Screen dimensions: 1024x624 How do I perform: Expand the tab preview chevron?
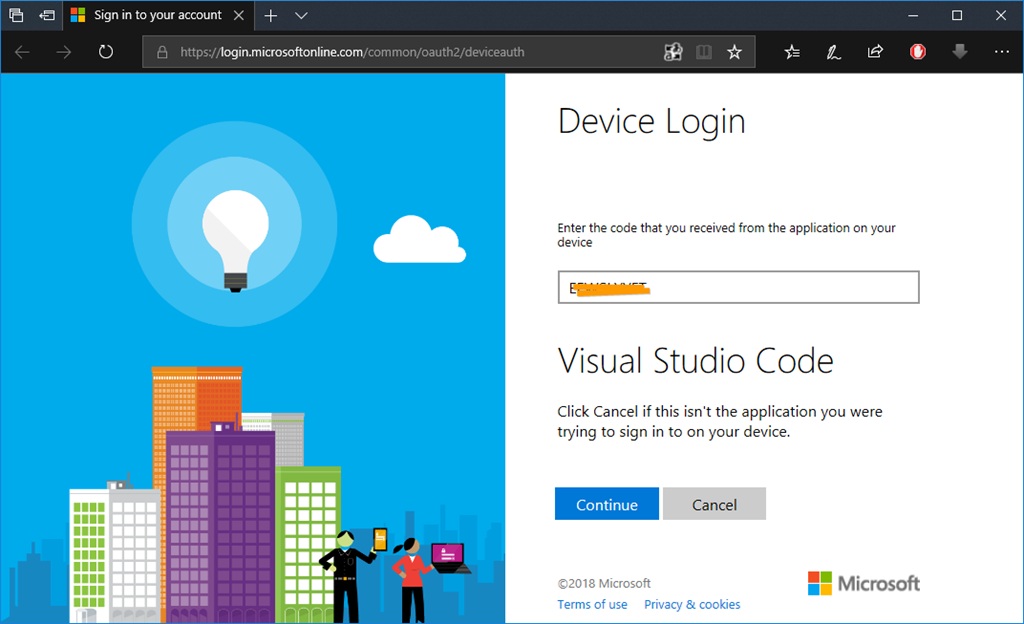coord(302,16)
